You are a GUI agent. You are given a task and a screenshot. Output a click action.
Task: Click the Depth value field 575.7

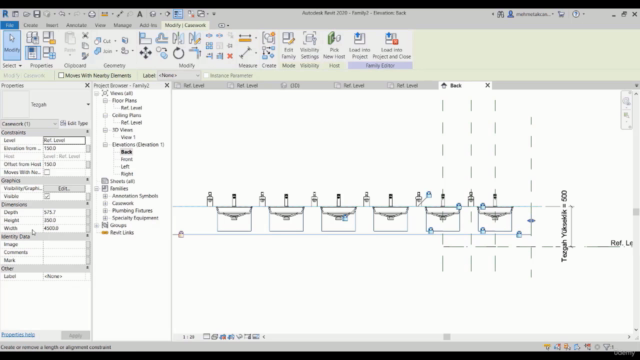pyautogui.click(x=64, y=212)
